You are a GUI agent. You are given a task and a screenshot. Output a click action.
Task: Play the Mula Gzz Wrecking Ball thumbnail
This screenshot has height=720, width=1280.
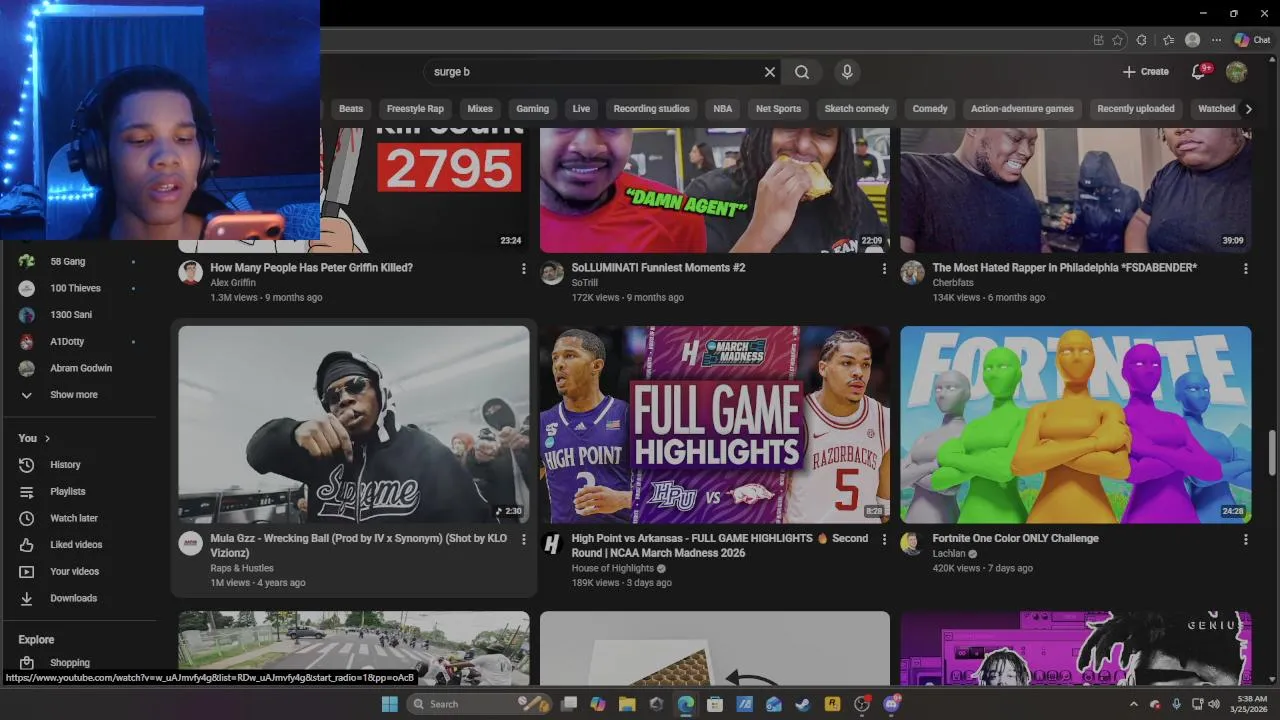(354, 424)
